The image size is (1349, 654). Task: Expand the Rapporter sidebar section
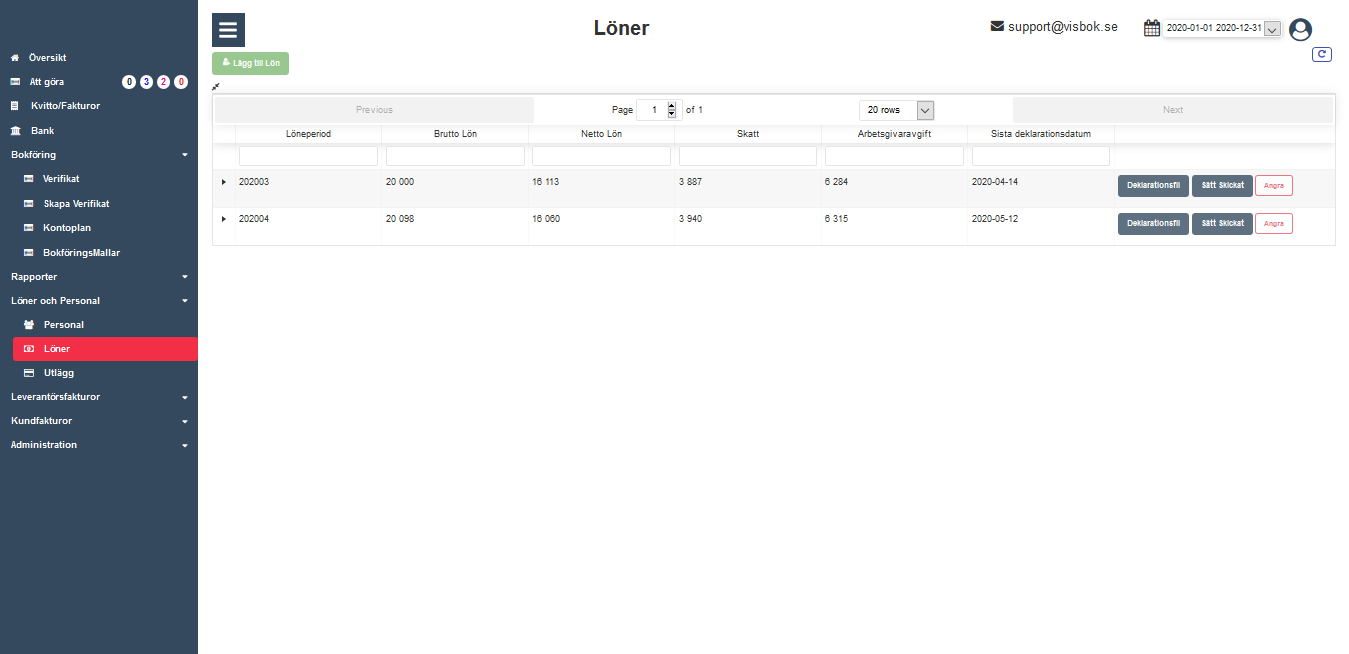184,277
